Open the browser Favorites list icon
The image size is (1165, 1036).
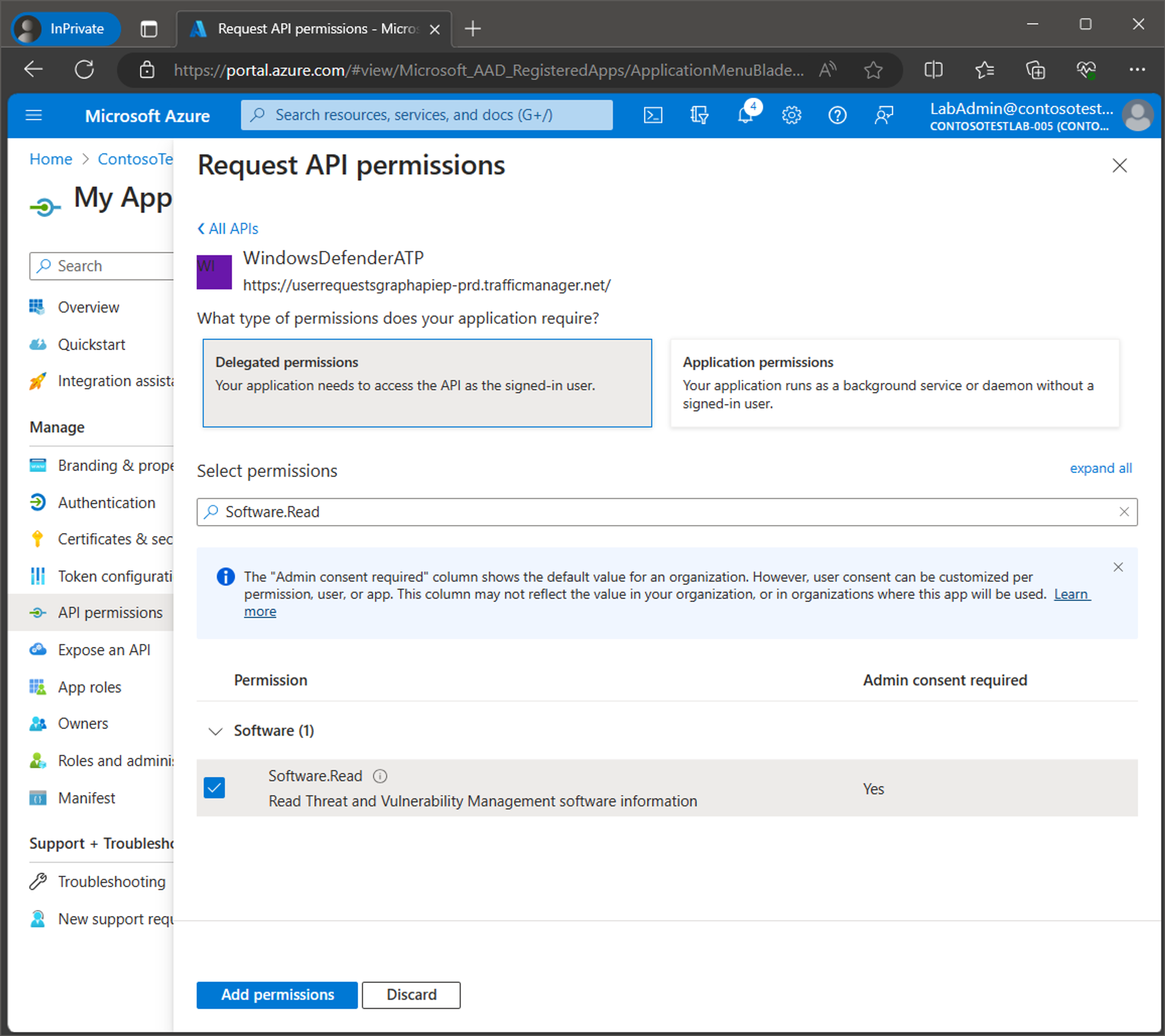[x=984, y=69]
